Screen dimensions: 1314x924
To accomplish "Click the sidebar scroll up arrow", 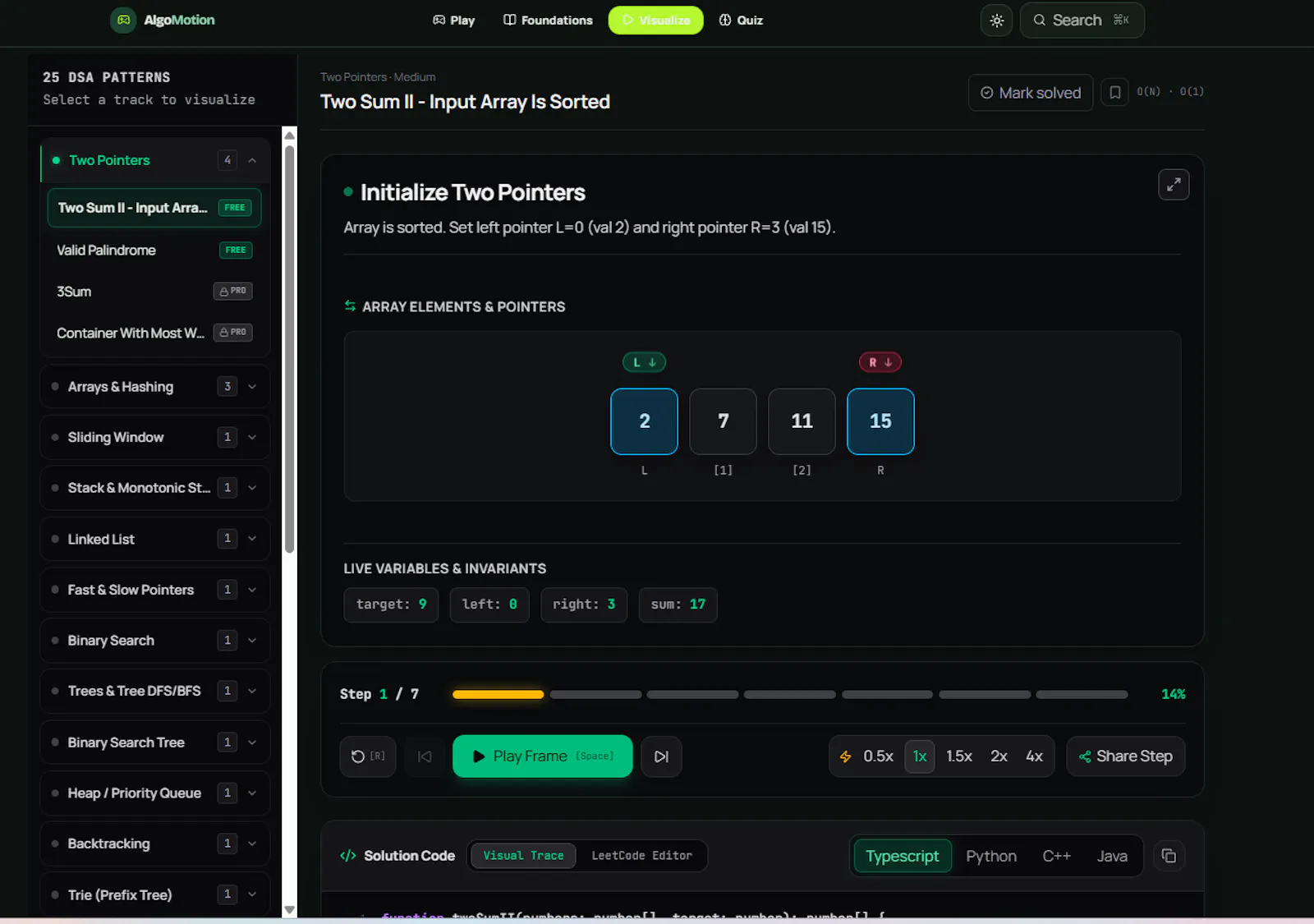I will [x=289, y=136].
